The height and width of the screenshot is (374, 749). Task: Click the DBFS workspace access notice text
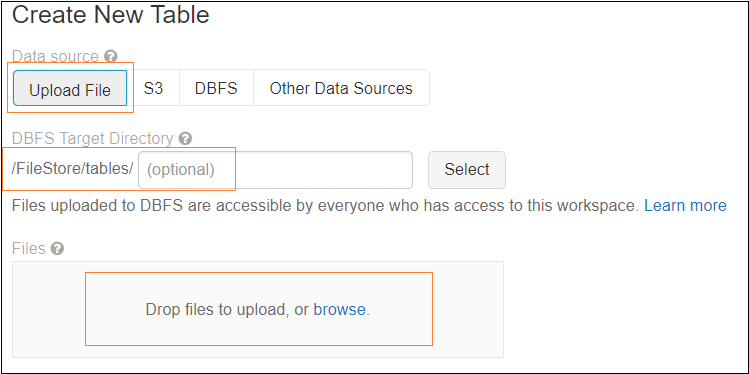325,206
